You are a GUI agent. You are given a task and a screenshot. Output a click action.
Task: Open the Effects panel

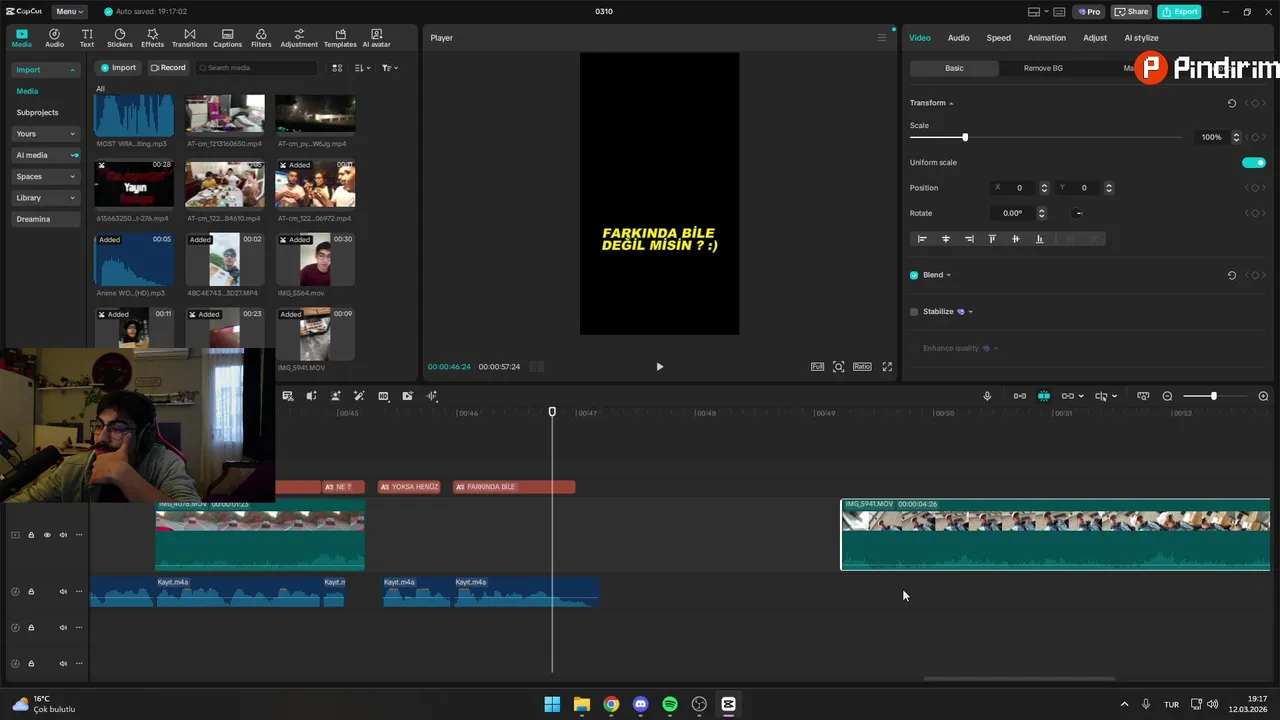pos(152,38)
